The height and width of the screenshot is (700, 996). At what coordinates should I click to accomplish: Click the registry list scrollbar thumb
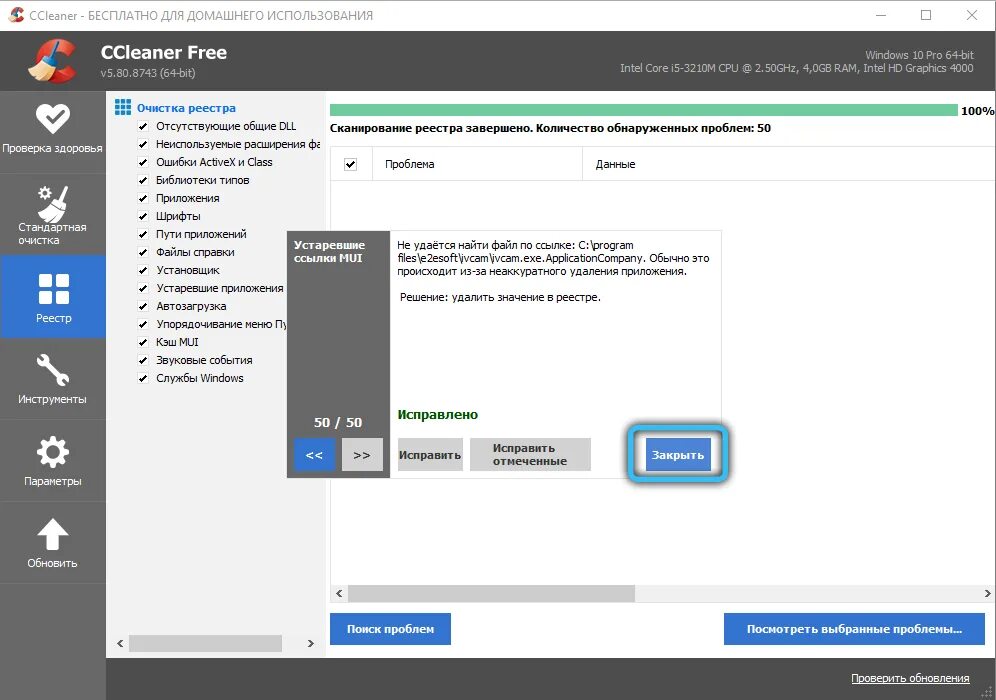pos(205,643)
